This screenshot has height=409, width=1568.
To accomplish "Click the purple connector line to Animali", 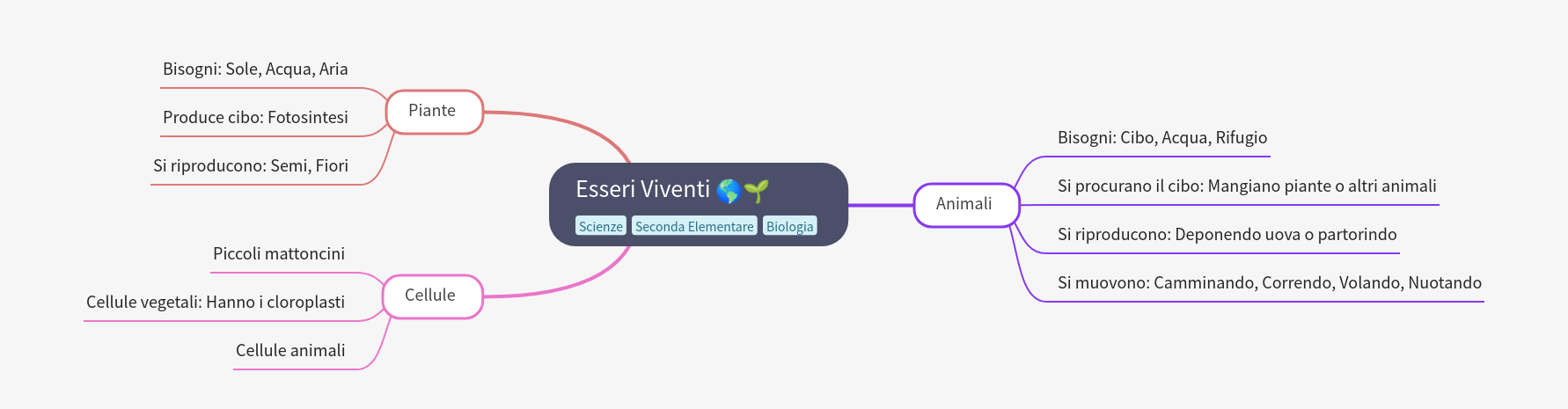I will pos(881,205).
